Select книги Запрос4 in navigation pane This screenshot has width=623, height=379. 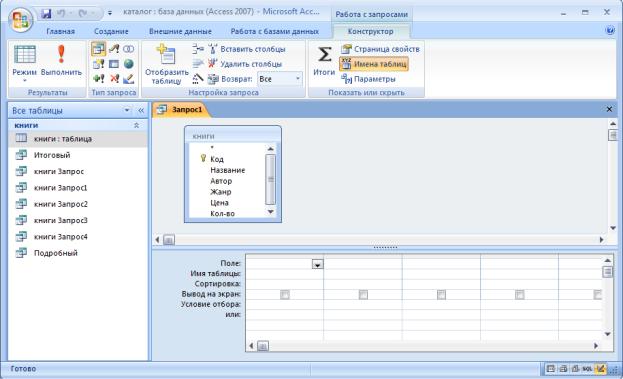[78, 236]
